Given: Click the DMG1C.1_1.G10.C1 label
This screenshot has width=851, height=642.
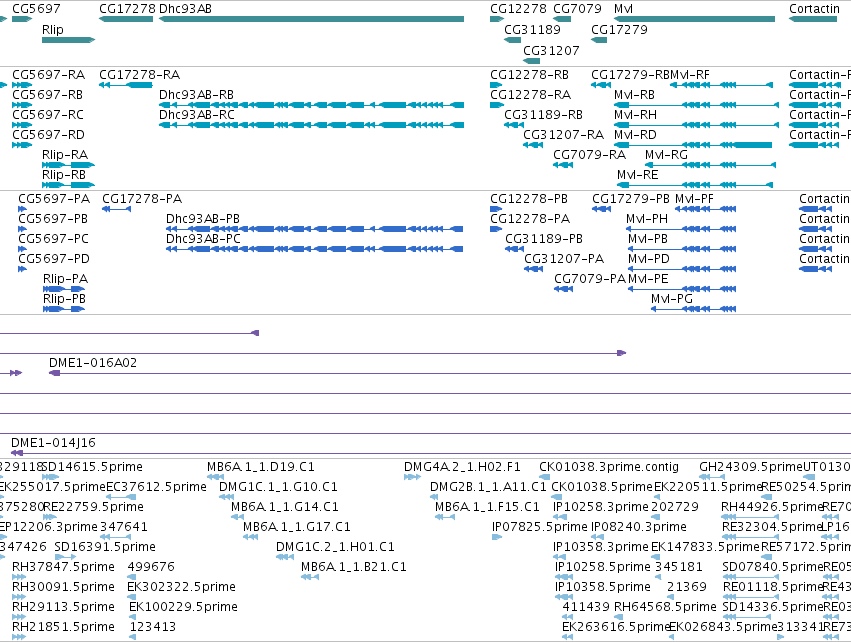Looking at the screenshot, I should (278, 487).
